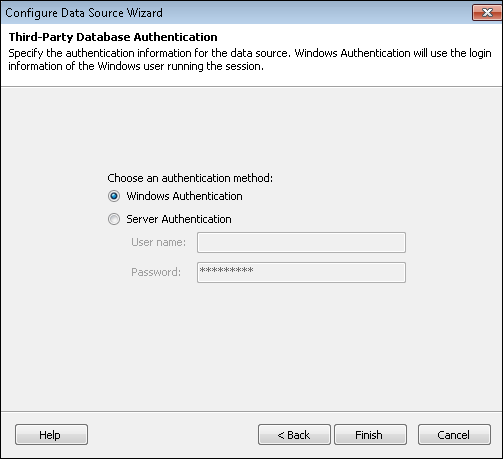Click the description paragraph about Windows Authentication
Viewport: 503px width, 459px height.
[x=250, y=60]
